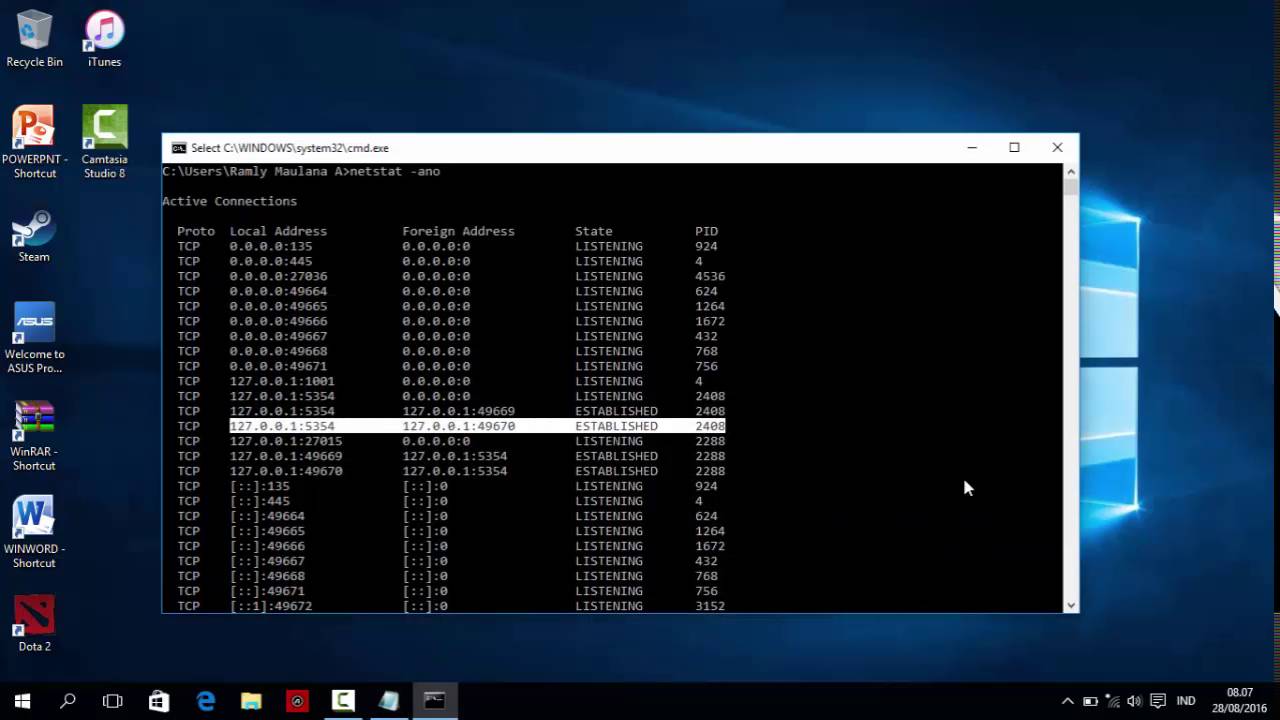Select the POWERPNT shortcut icon
This screenshot has width=1280, height=720.
34,142
